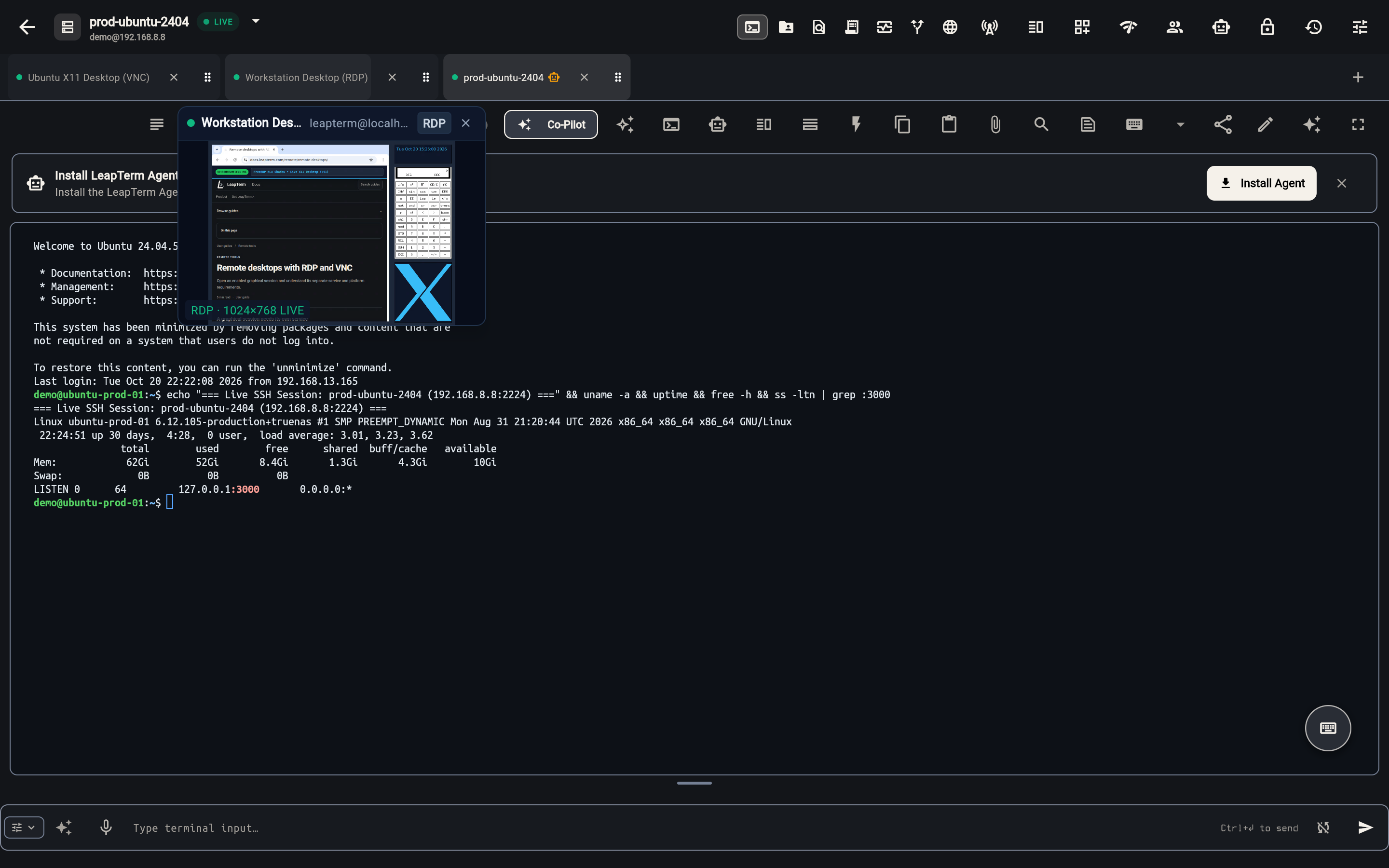This screenshot has width=1389, height=868.
Task: Open the session history clock icon
Action: [1313, 27]
